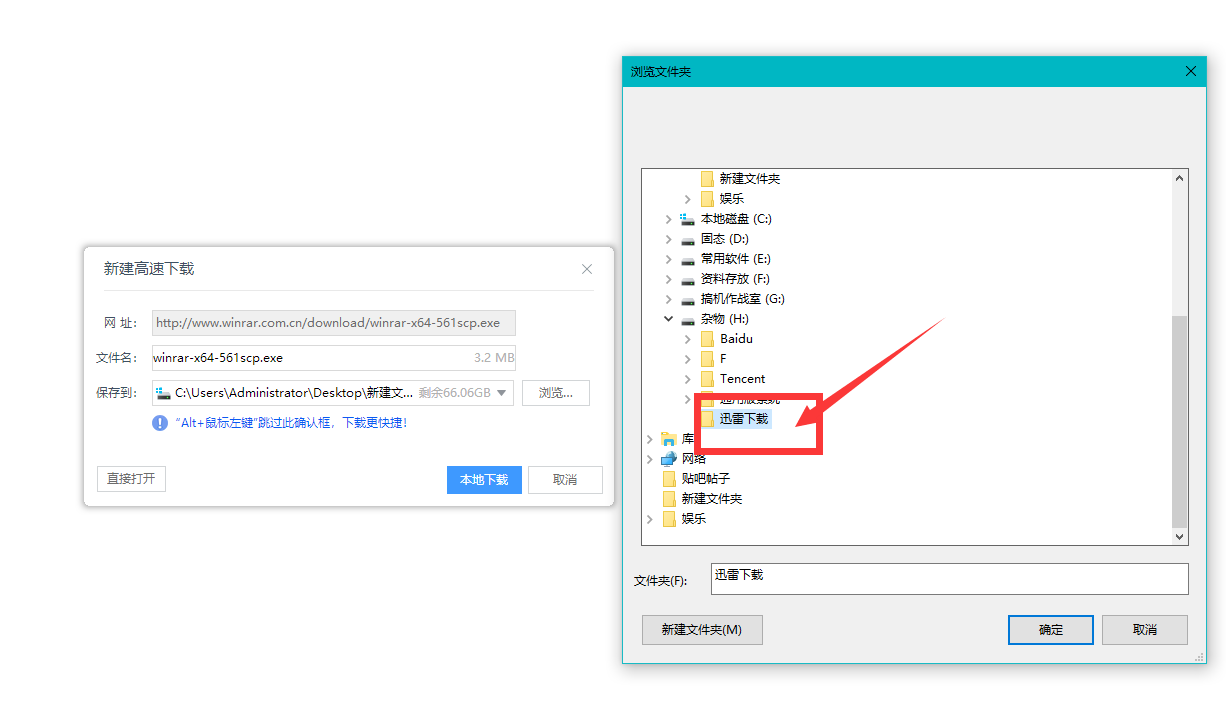Click the blue info icon beside Alt tip
Image resolution: width=1226 pixels, height=714 pixels.
point(160,423)
